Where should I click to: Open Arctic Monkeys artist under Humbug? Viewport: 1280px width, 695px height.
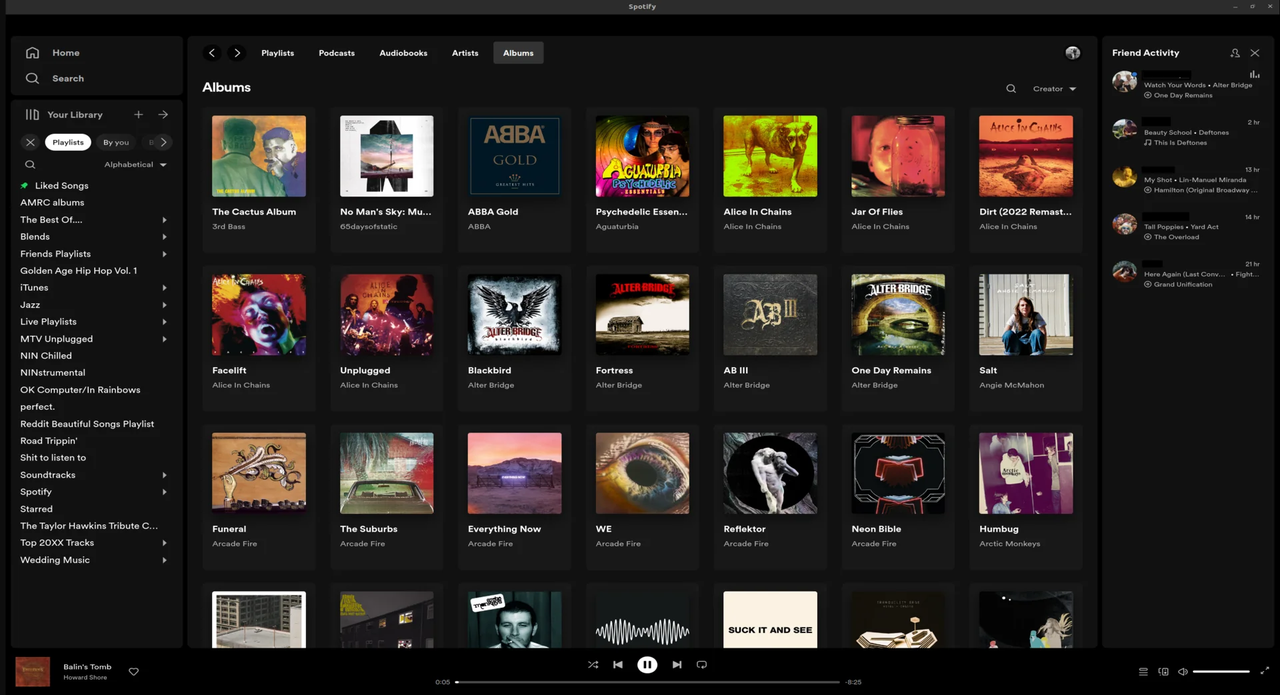(x=1009, y=544)
